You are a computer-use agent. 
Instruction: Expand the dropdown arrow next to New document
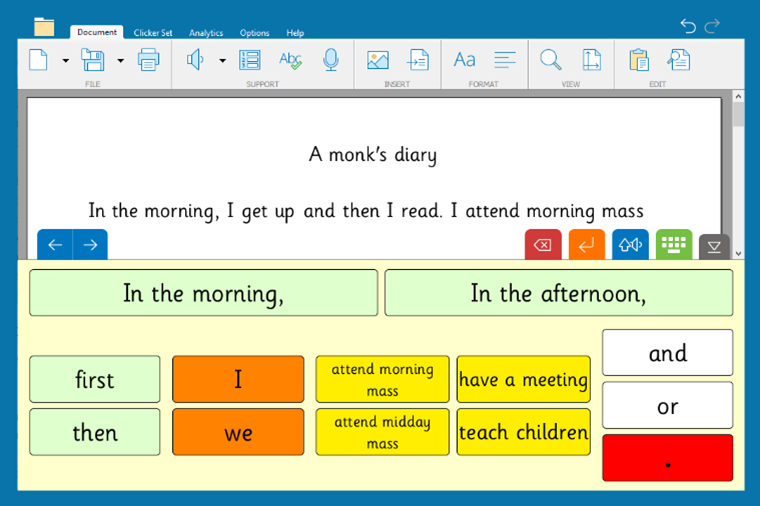tap(66, 61)
